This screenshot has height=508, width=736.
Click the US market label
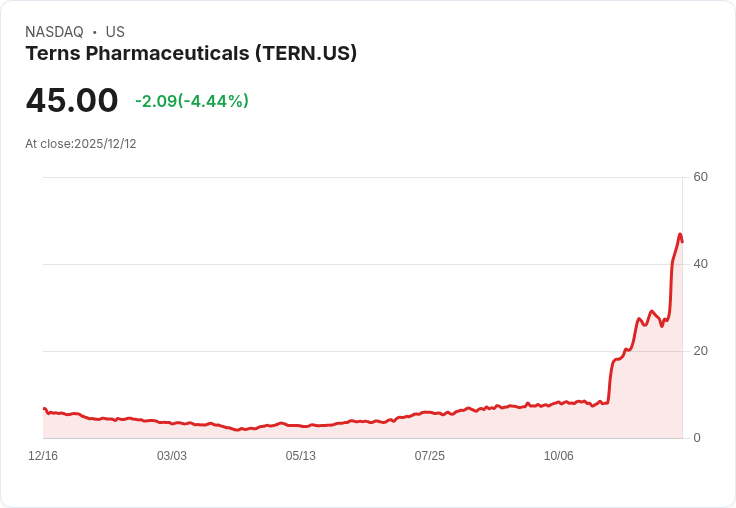(x=115, y=32)
